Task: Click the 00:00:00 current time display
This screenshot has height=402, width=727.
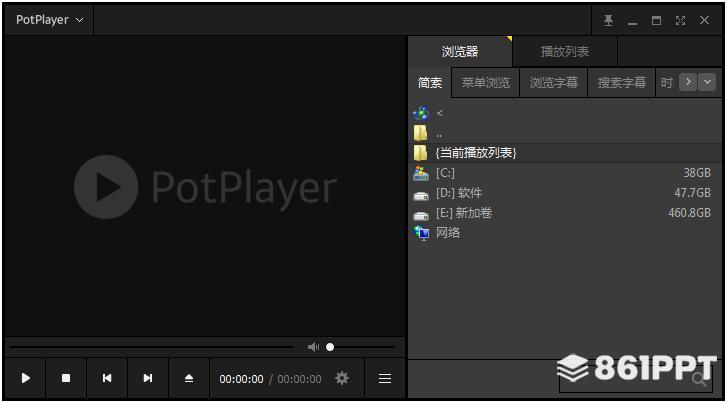Action: (241, 379)
